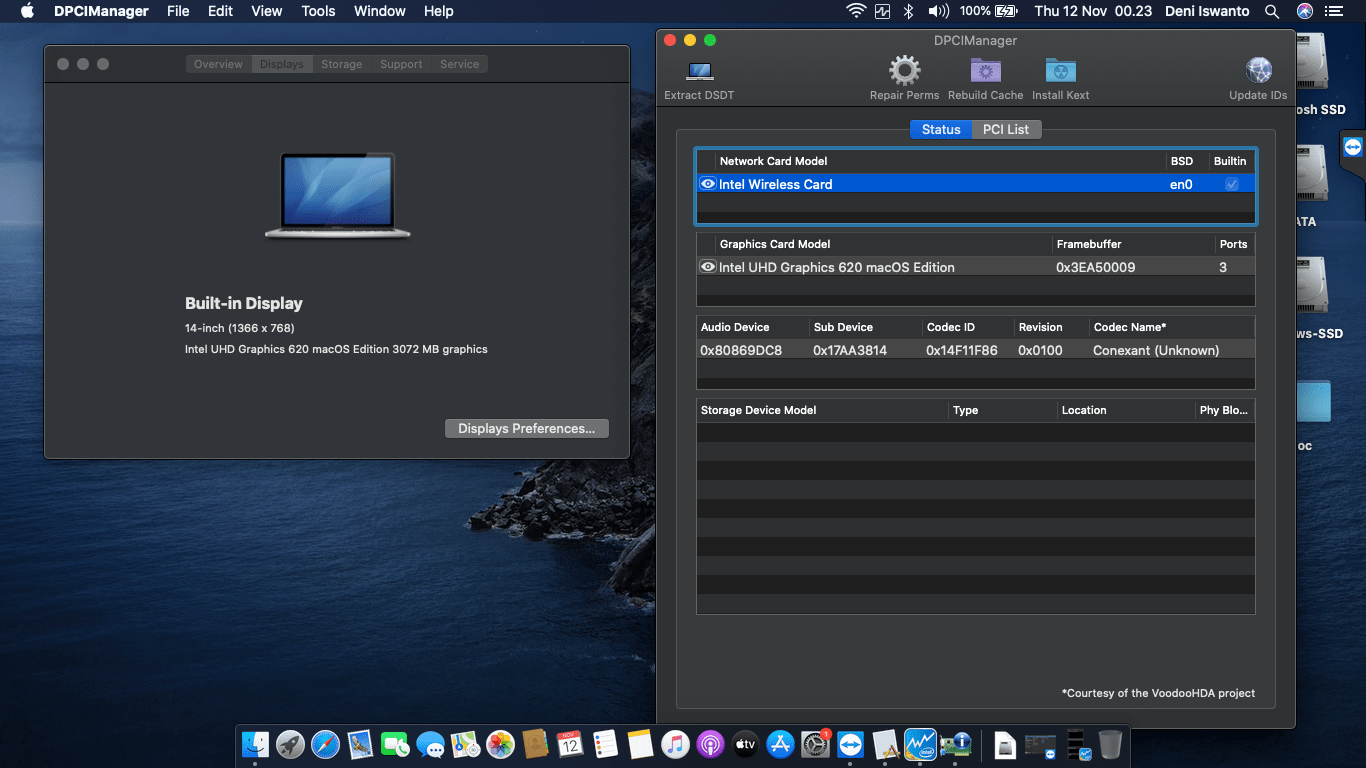This screenshot has height=768, width=1366.
Task: Open the Overview tab in About This Mac
Action: click(x=218, y=64)
